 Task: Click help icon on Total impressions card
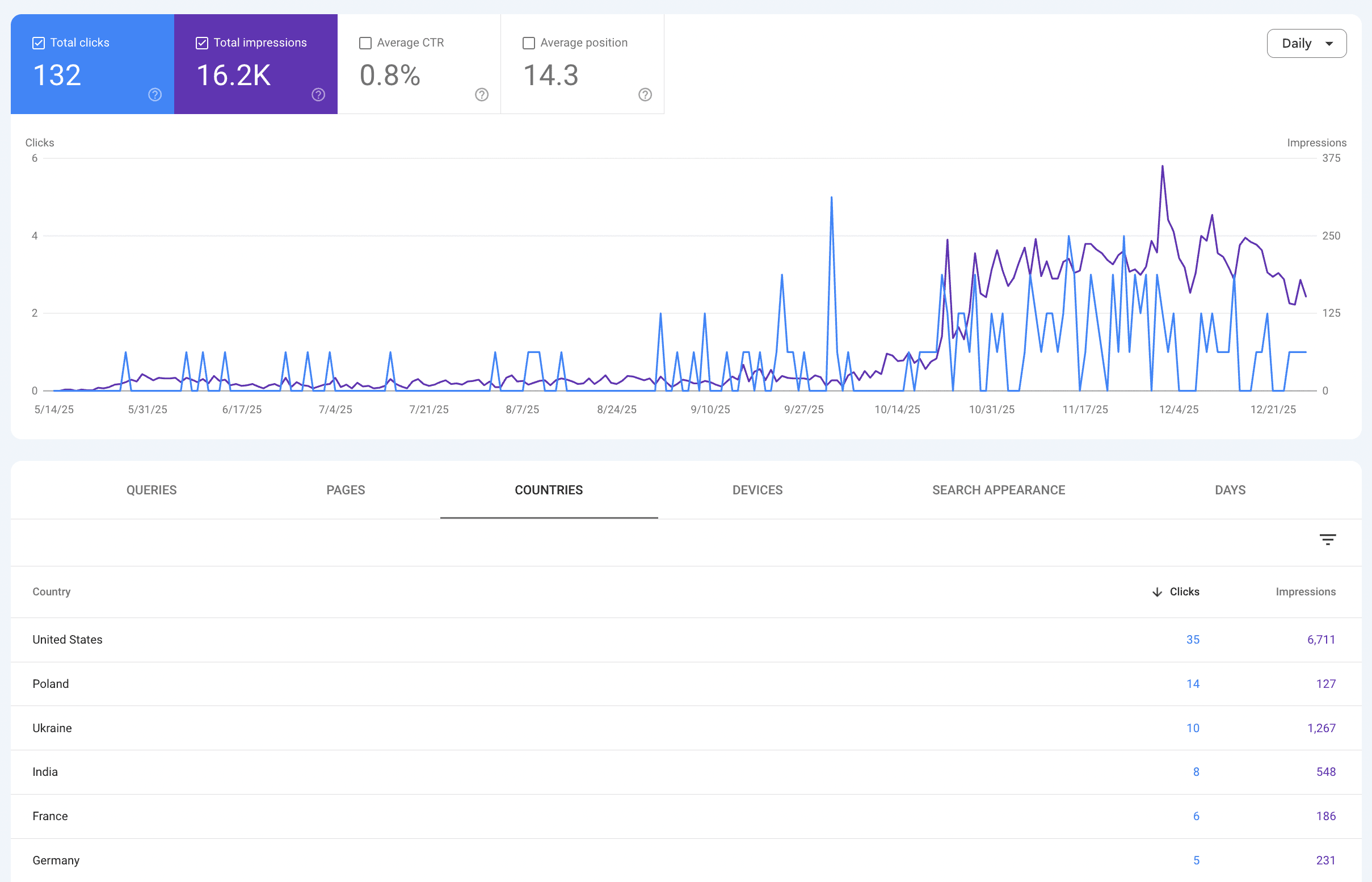318,94
